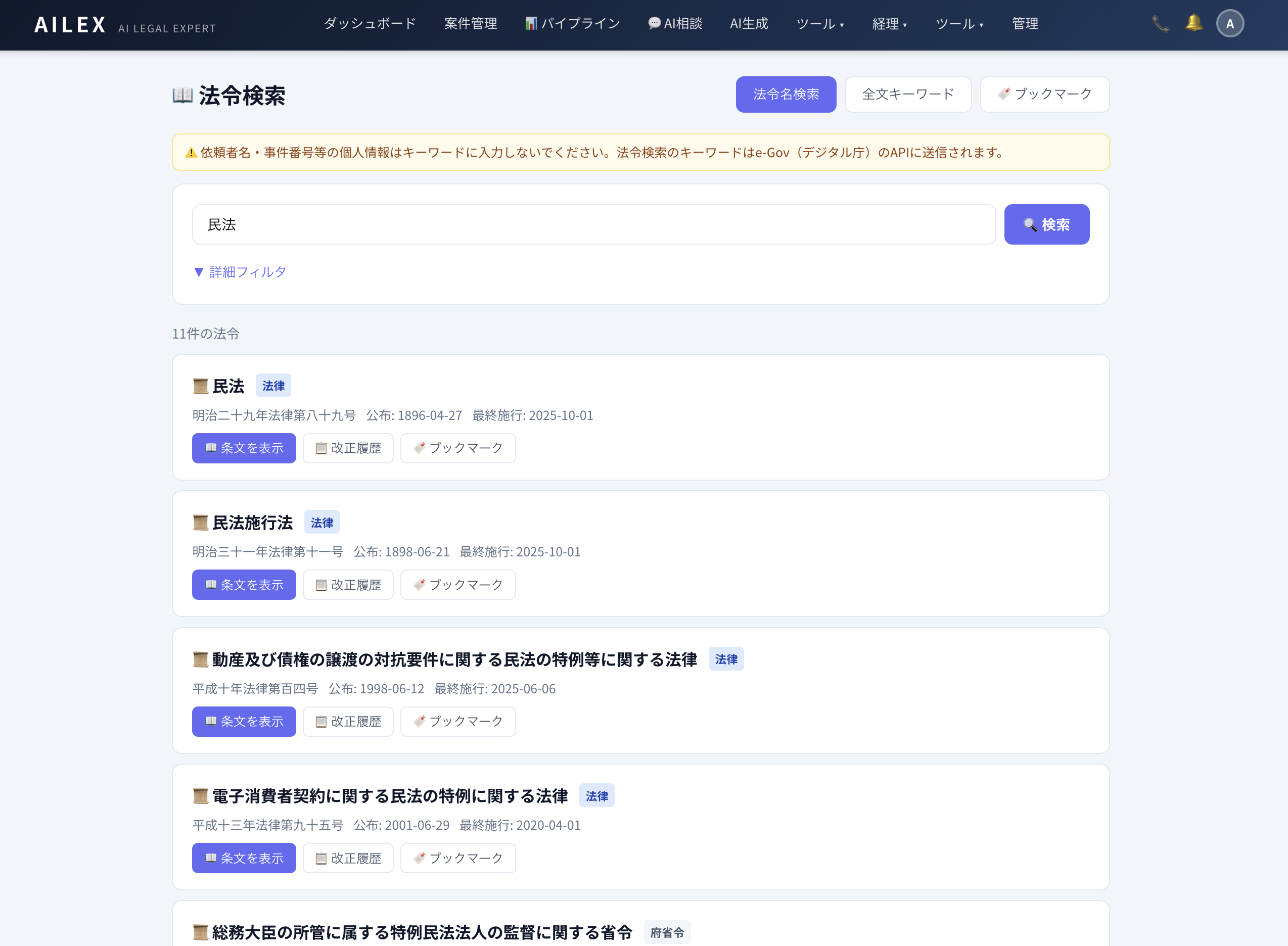Click the 民法 result title
This screenshot has width=1288, height=946.
228,387
